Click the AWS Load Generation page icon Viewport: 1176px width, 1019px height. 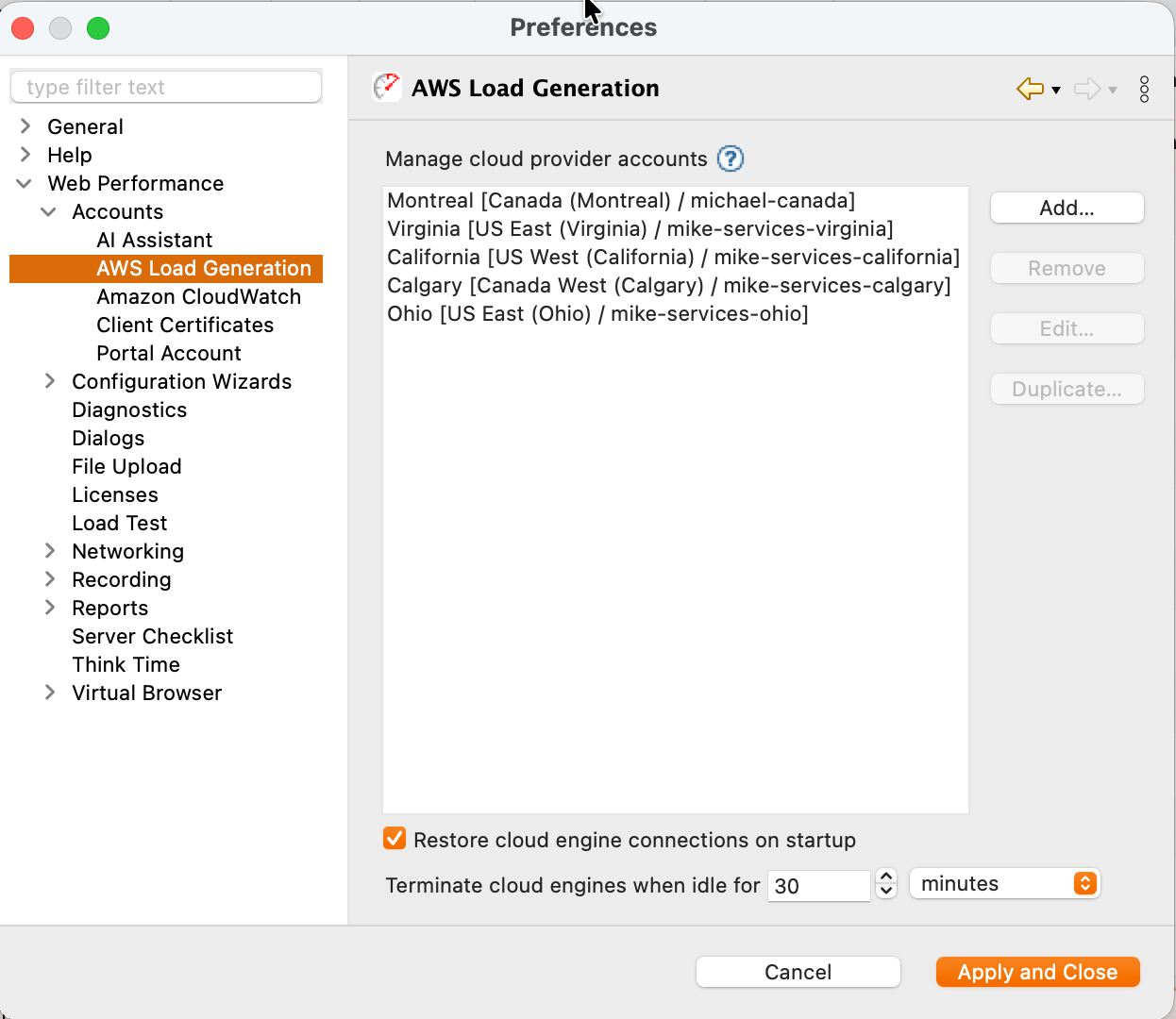click(x=386, y=87)
